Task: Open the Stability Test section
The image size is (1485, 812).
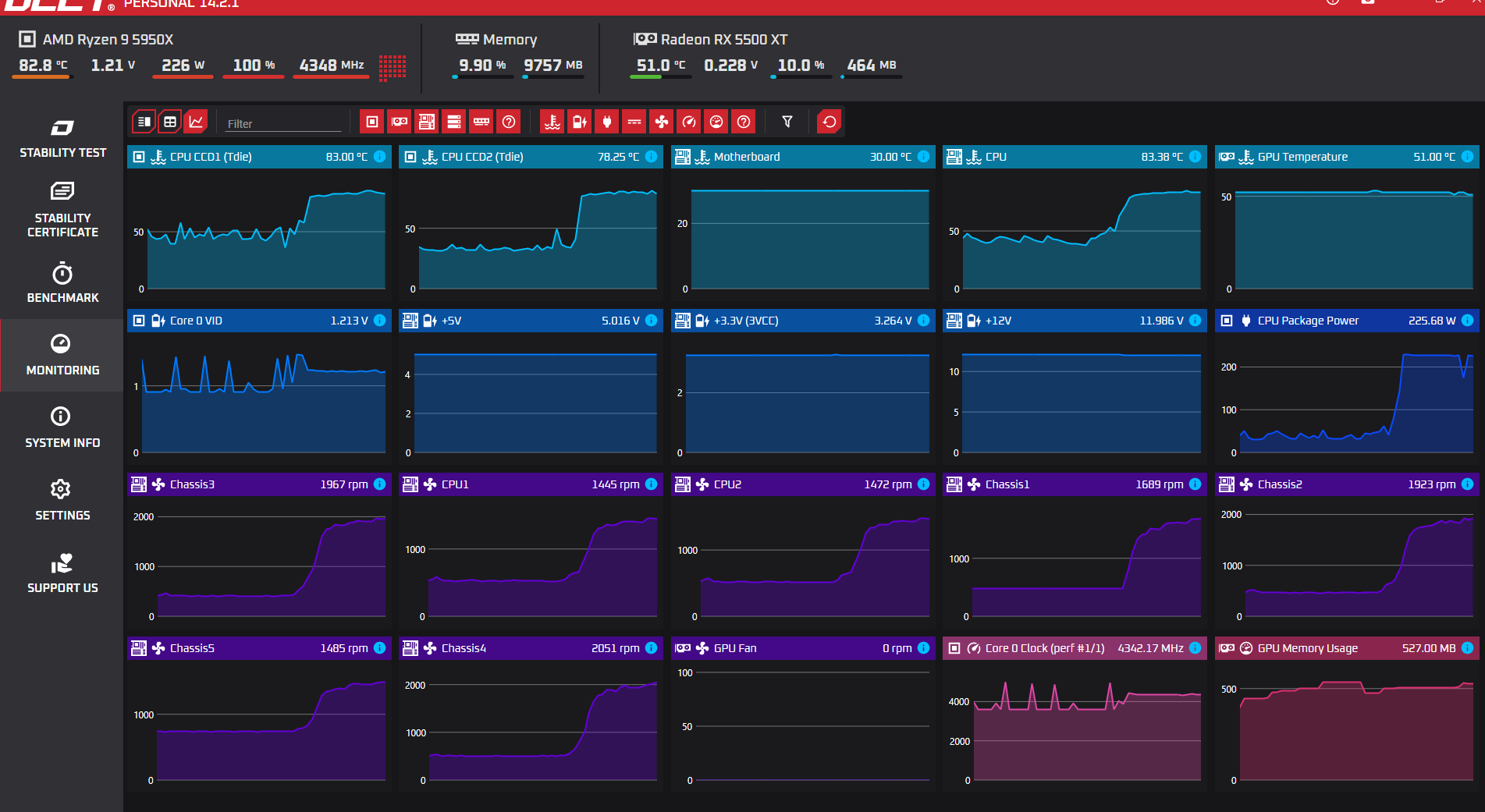Action: [62, 137]
